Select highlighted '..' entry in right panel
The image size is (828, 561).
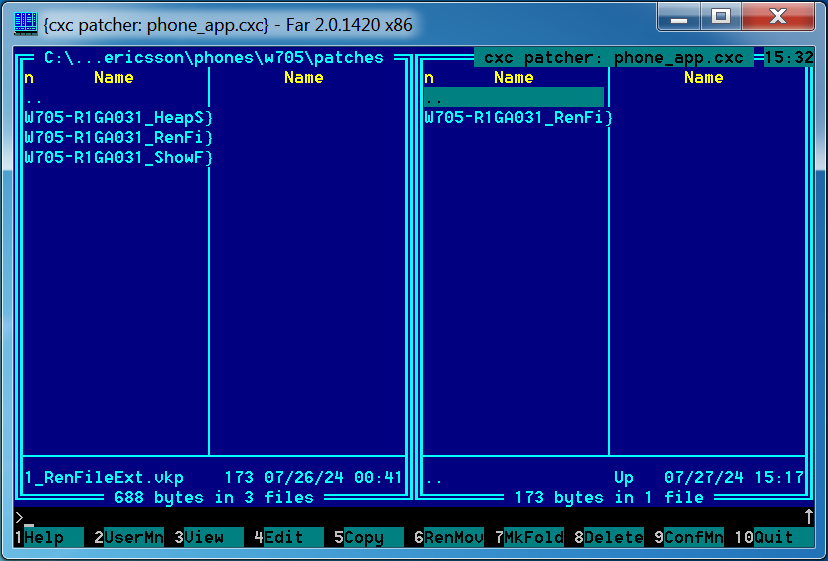pyautogui.click(x=514, y=98)
